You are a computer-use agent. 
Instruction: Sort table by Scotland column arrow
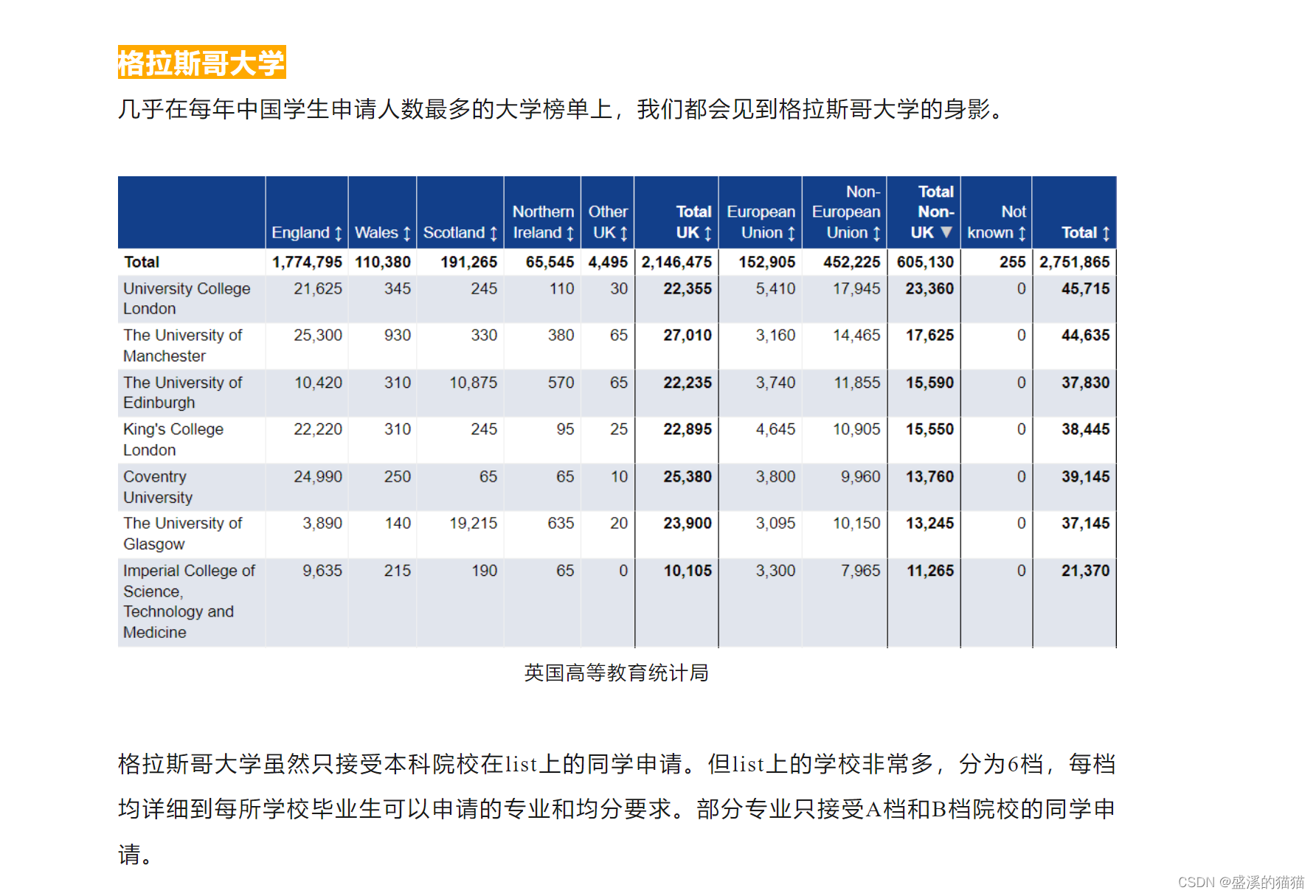(x=493, y=234)
